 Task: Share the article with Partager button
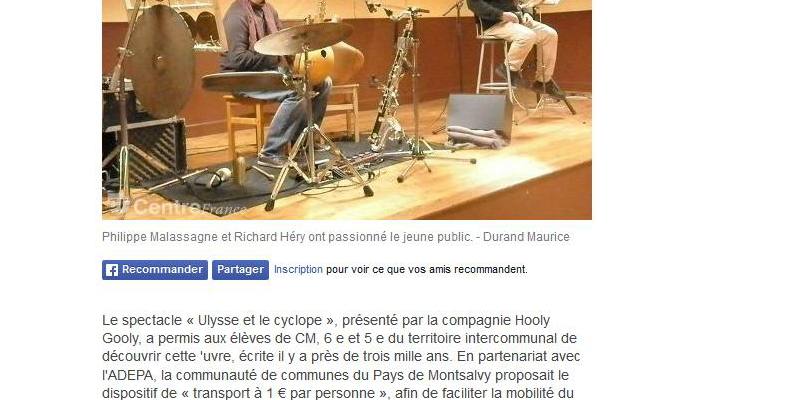(x=241, y=270)
